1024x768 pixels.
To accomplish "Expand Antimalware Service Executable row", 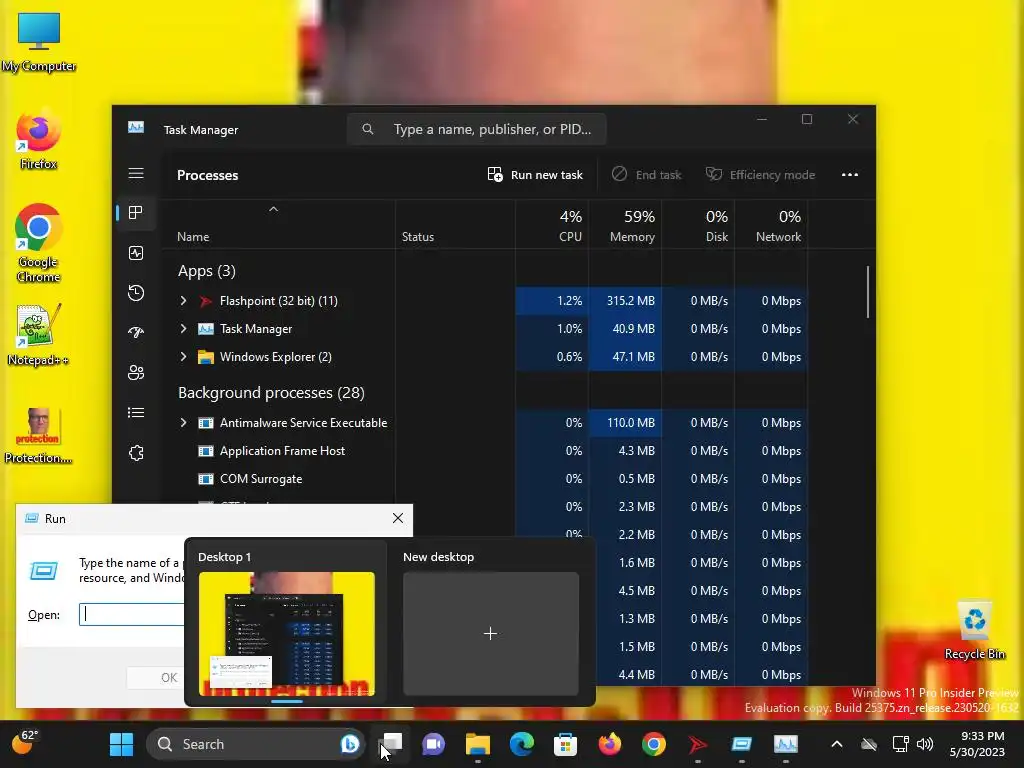I will tap(184, 423).
